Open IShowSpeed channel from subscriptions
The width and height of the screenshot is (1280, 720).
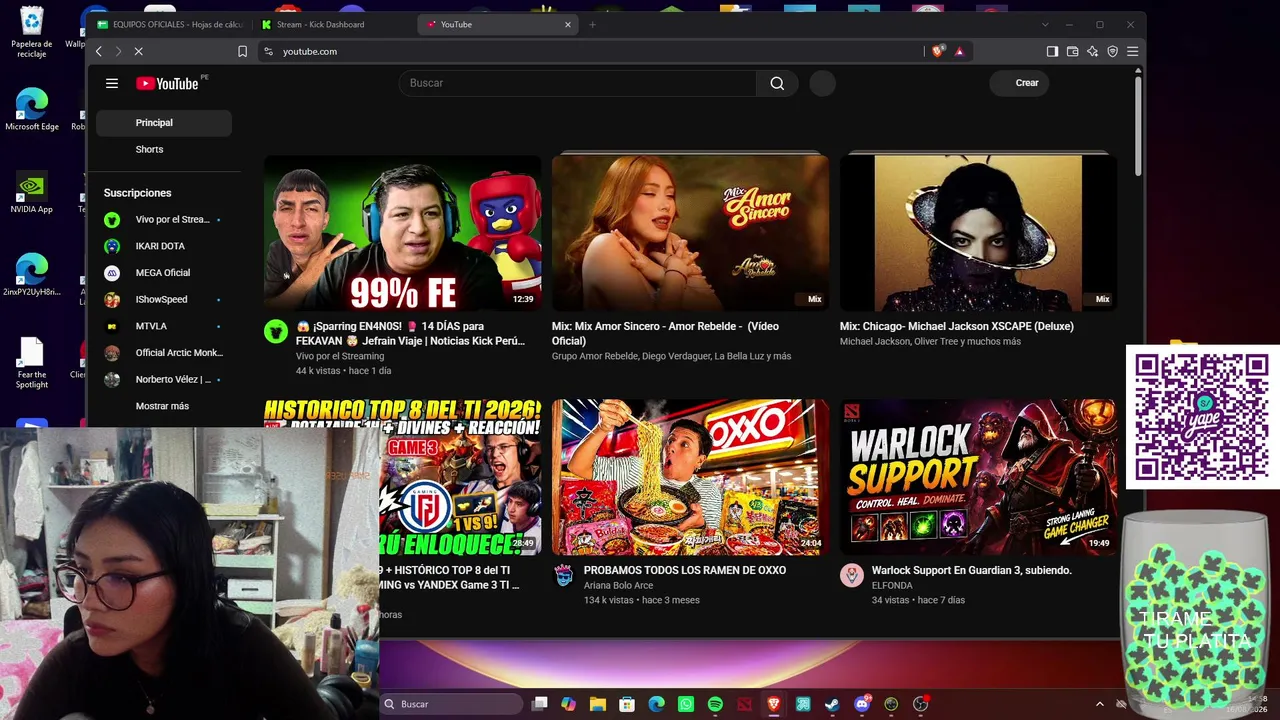point(164,300)
